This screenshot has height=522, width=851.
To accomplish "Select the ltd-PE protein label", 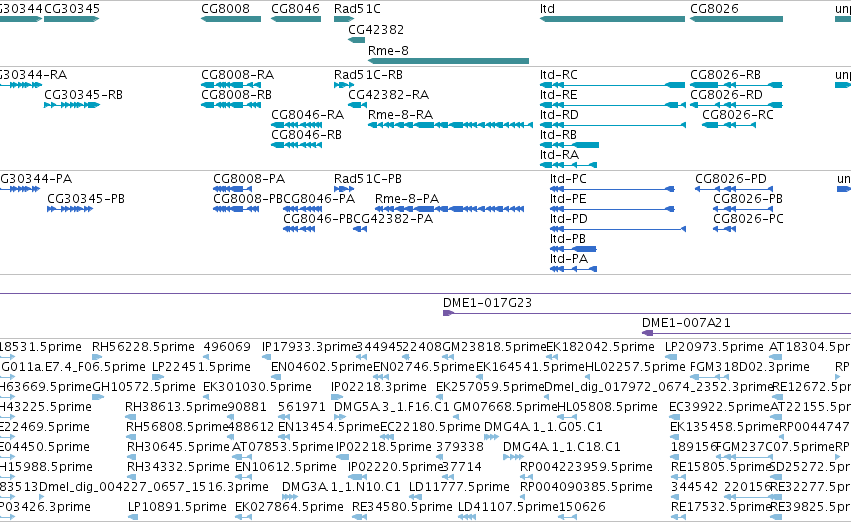I will click(568, 199).
